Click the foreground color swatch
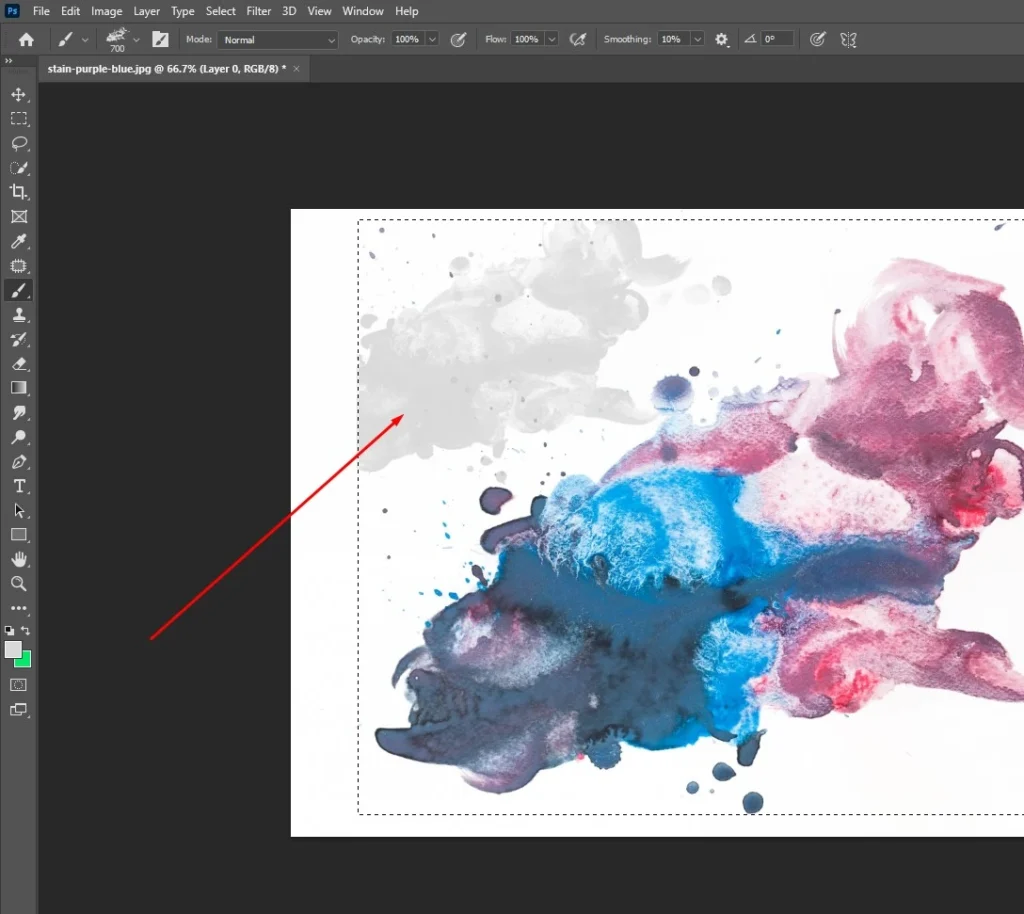The width and height of the screenshot is (1024, 914). coord(13,650)
